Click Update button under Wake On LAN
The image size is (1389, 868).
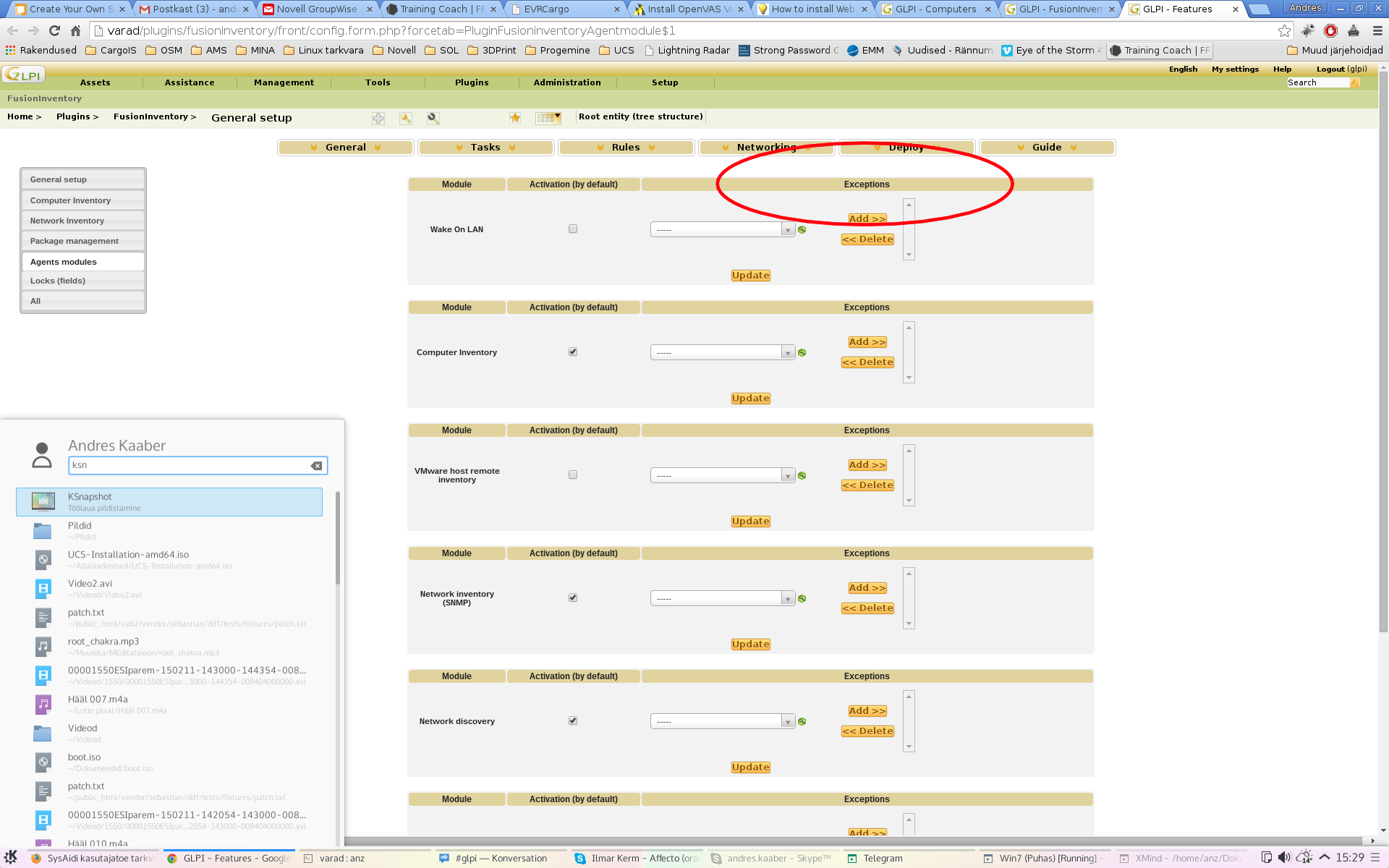pos(750,276)
